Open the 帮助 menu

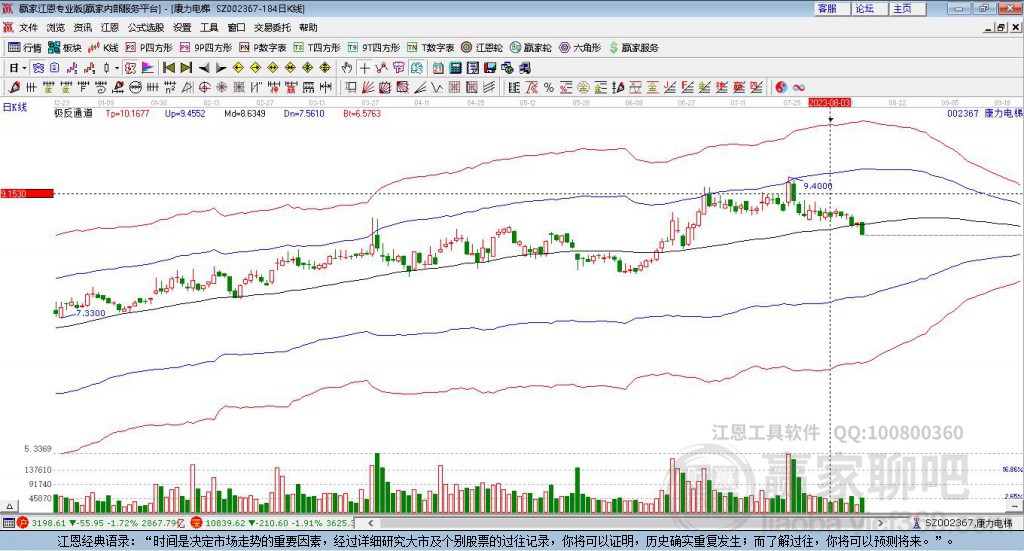point(308,27)
